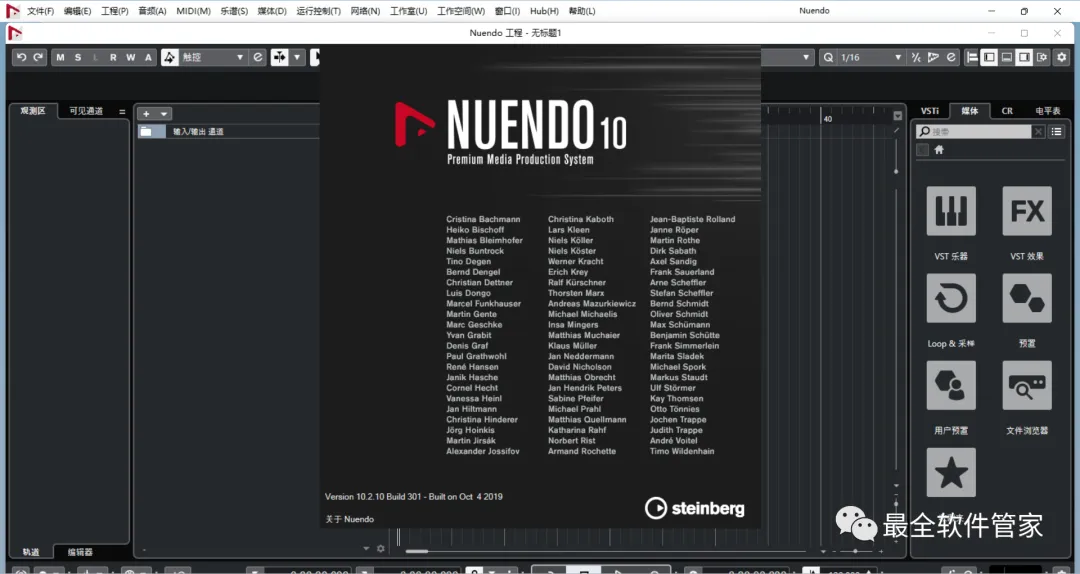Open the track presets arrow beside plus

(x=164, y=114)
